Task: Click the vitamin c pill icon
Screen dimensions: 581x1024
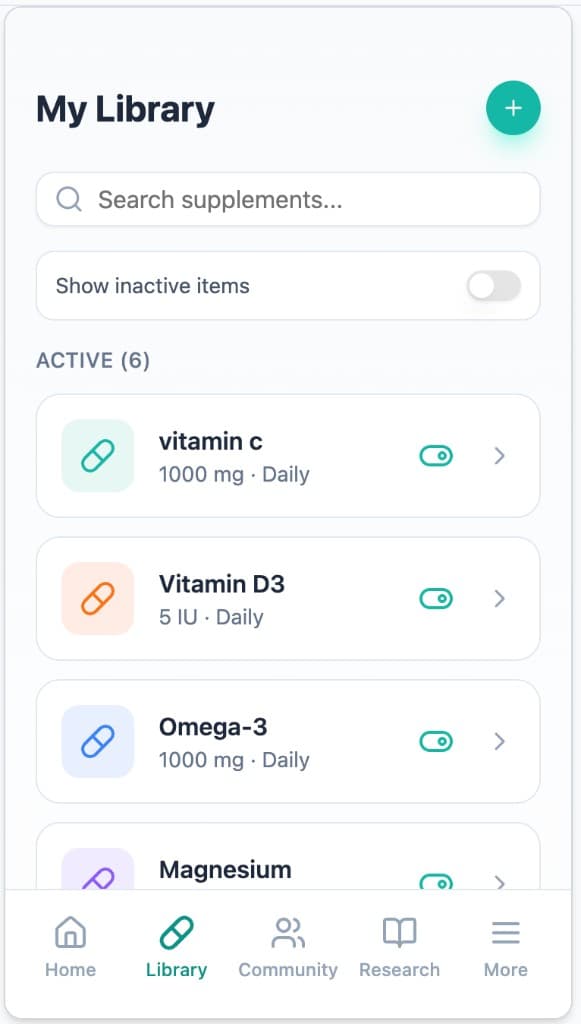Action: (x=97, y=457)
